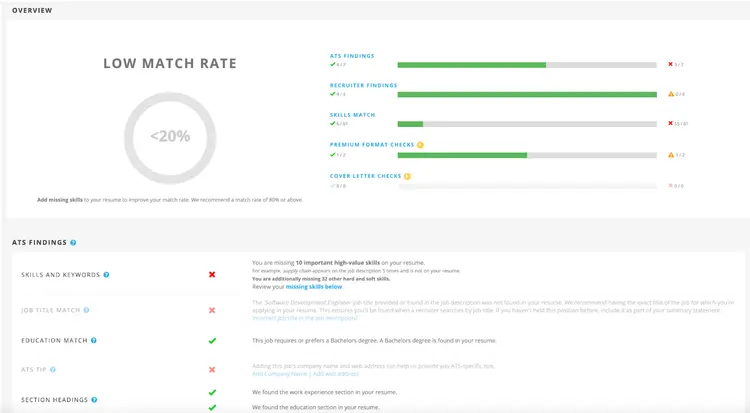Click the EDUCATION MATCH row label
Screen dimensions: 750x413
coord(54,340)
